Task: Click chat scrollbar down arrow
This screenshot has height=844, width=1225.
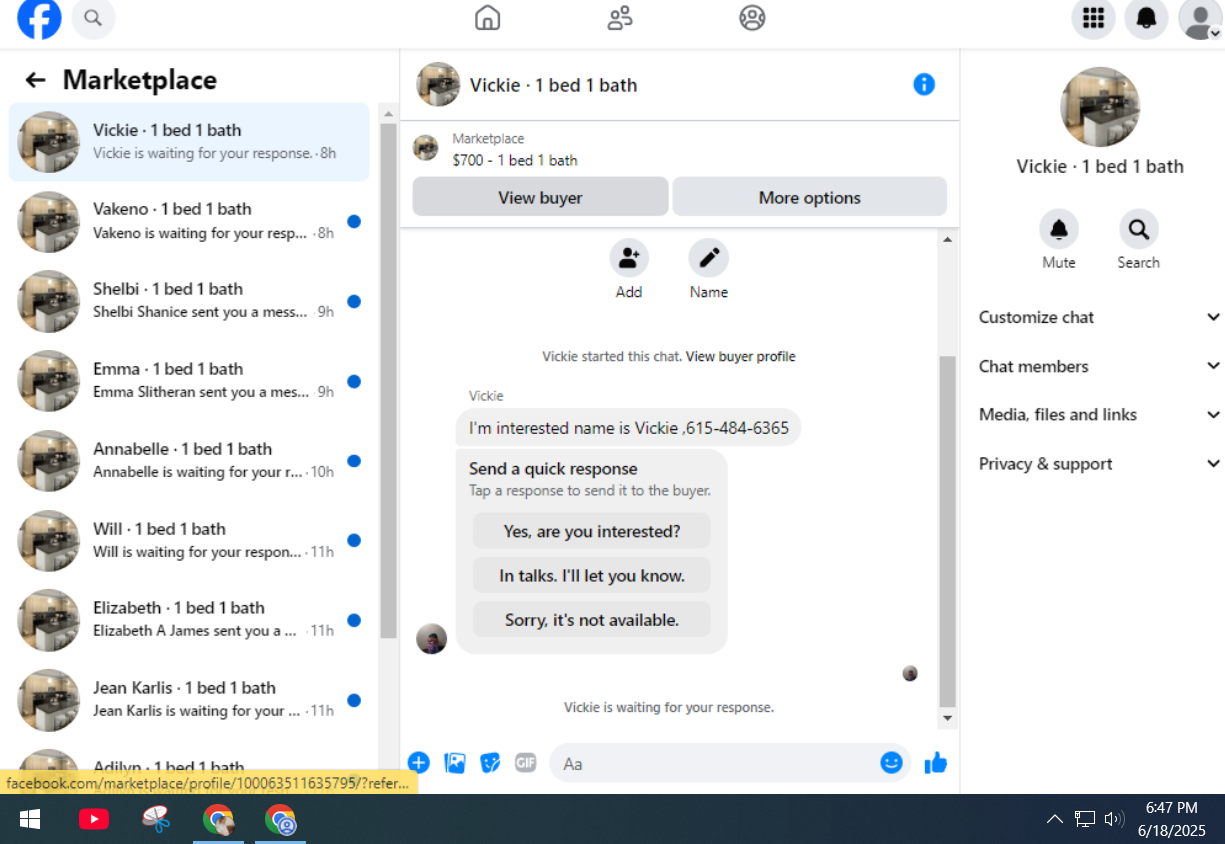Action: (x=947, y=719)
